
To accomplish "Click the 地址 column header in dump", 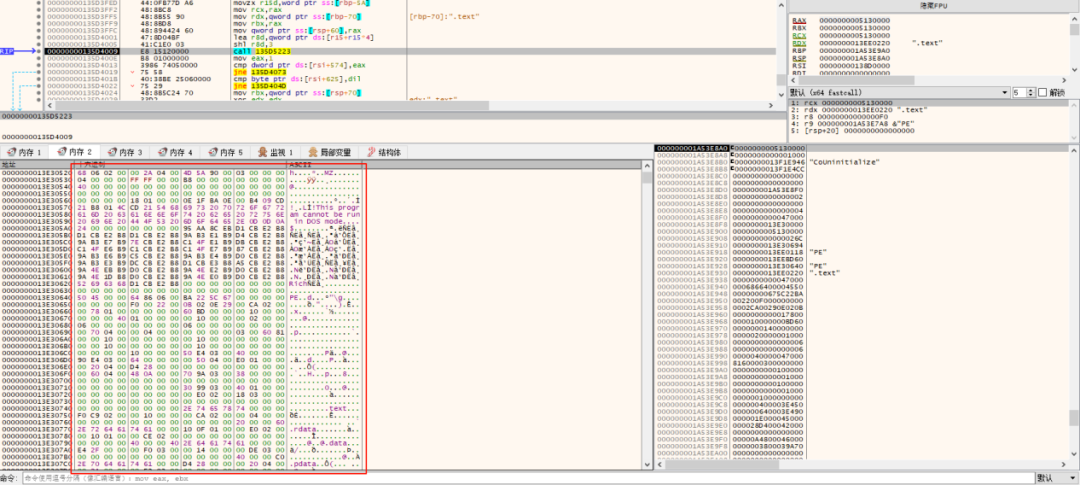I will (38, 165).
